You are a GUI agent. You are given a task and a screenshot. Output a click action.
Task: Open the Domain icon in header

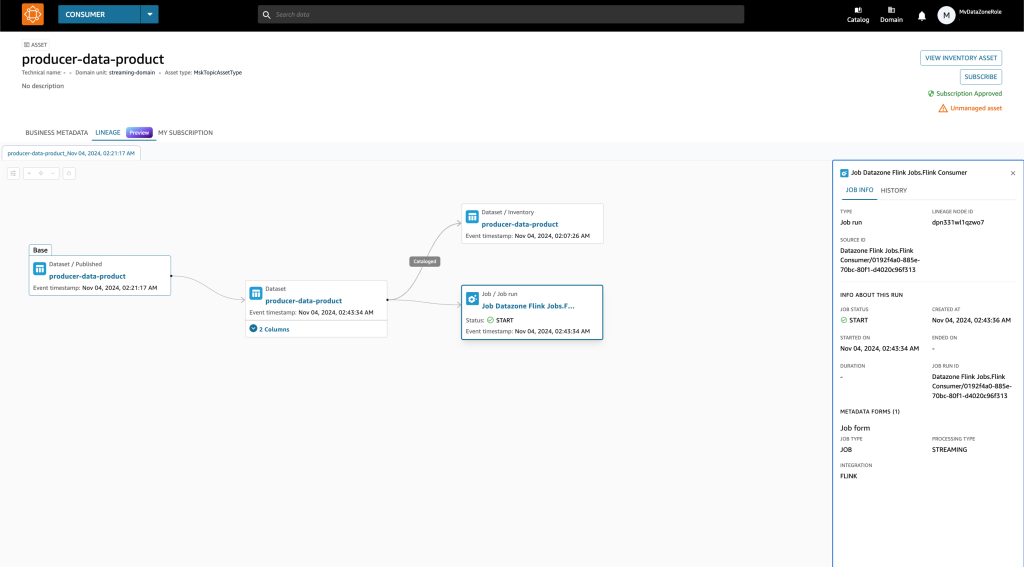891,14
